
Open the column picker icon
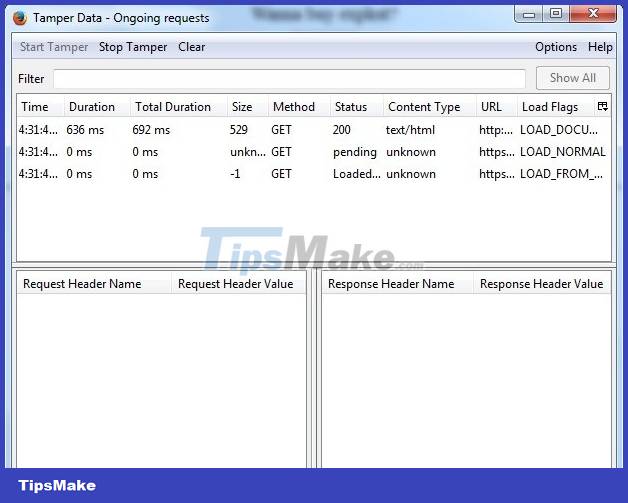pyautogui.click(x=602, y=107)
